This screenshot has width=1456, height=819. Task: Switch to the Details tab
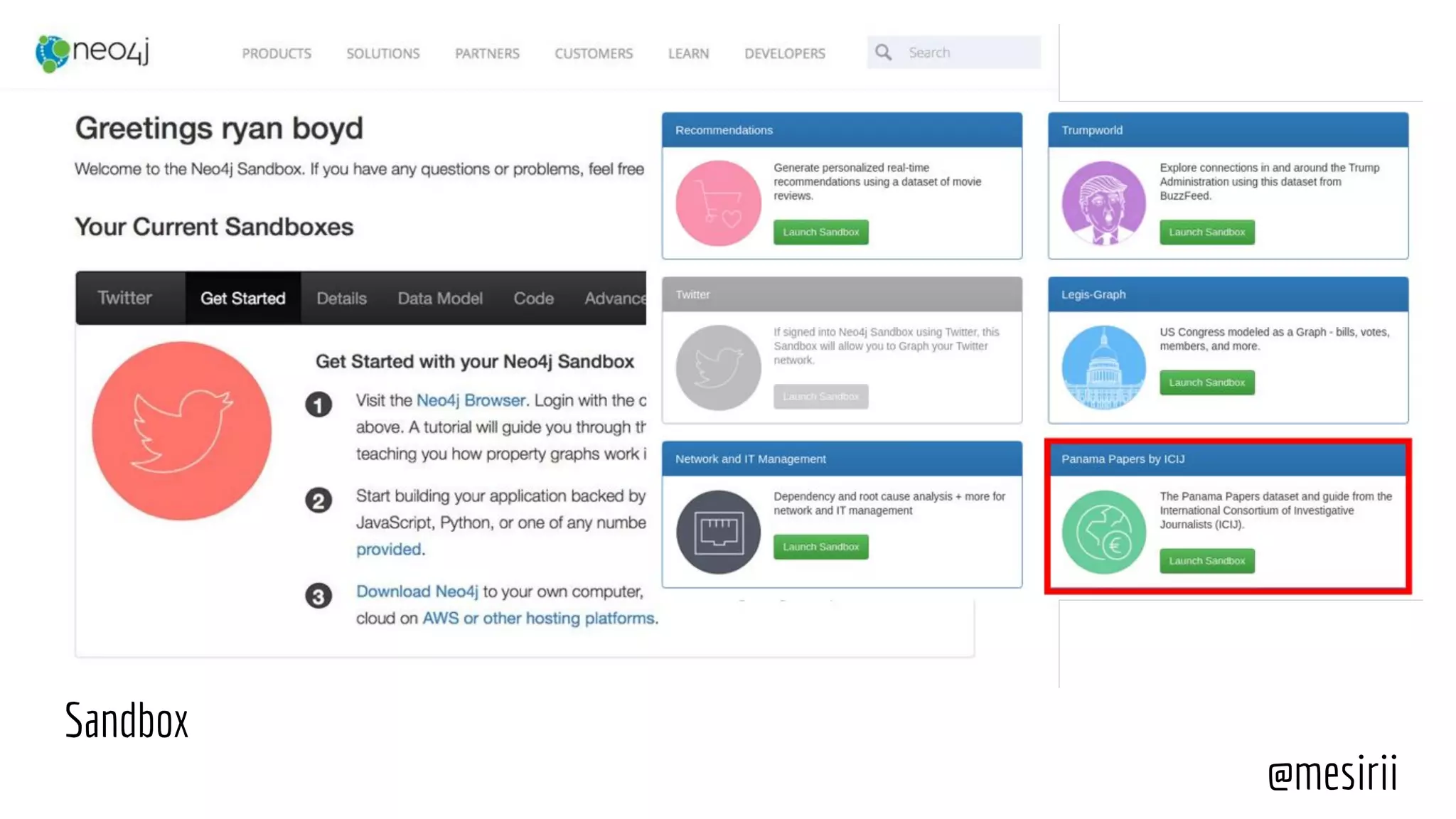[x=341, y=299]
